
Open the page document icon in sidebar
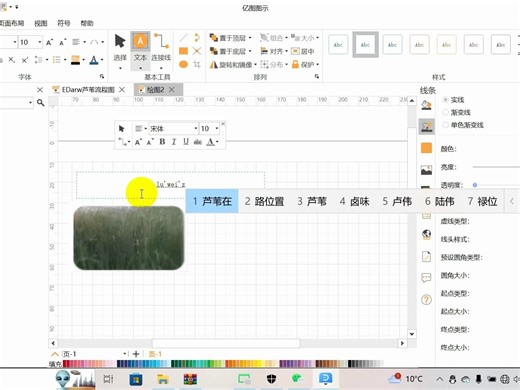click(426, 256)
